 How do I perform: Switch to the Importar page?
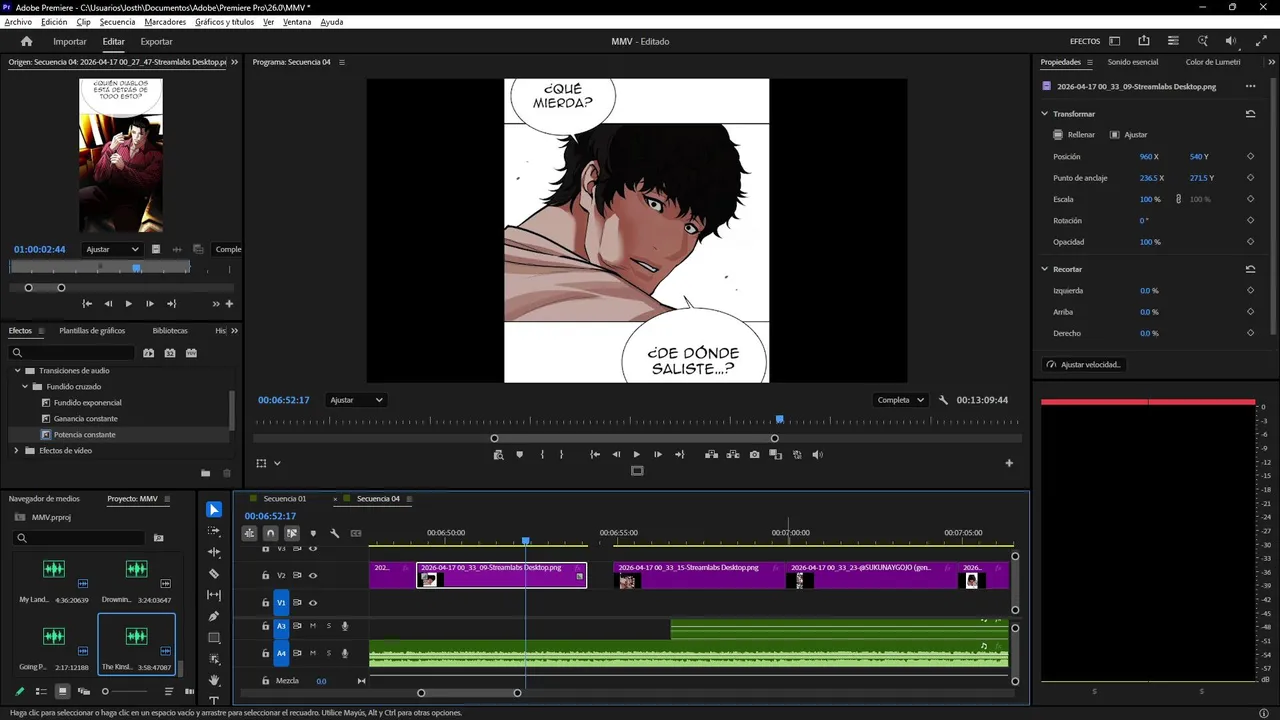point(70,42)
